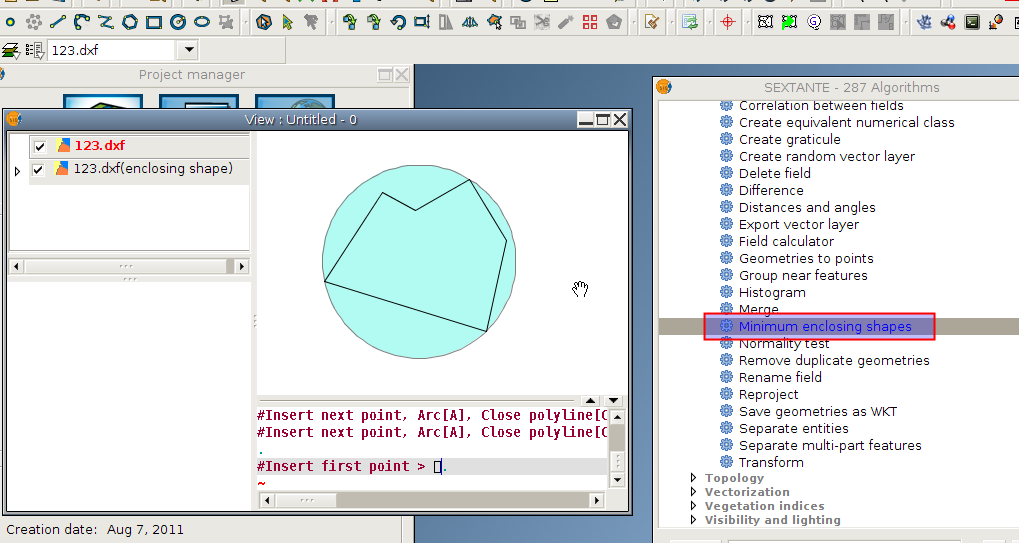The image size is (1019, 543).
Task: Expand the 123.dxf(enclosing shape) layer legend
Action: coord(17,171)
